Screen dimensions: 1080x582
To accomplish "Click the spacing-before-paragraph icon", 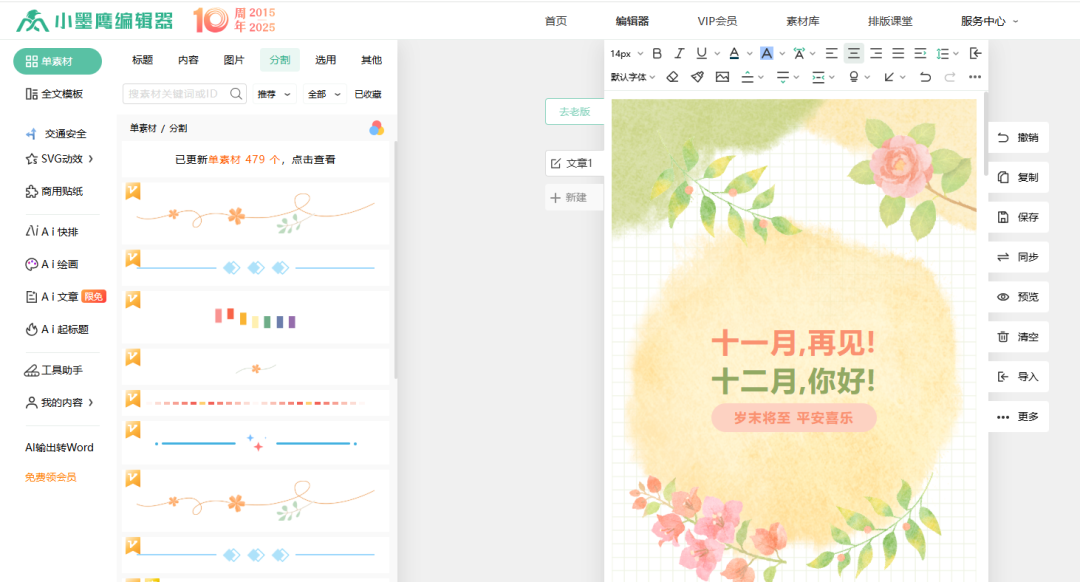I will point(747,77).
